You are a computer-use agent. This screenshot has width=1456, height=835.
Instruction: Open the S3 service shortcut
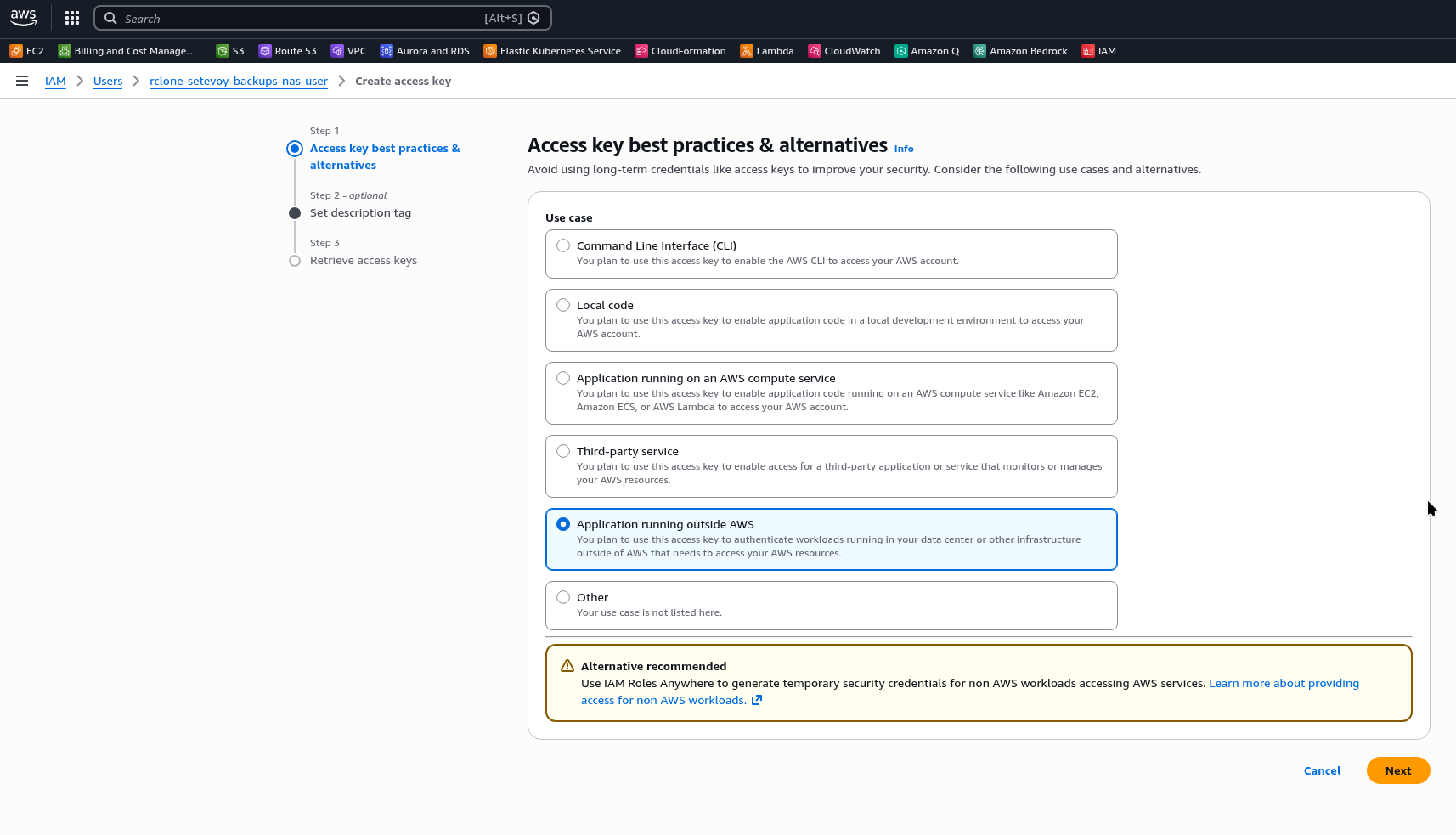[x=230, y=51]
